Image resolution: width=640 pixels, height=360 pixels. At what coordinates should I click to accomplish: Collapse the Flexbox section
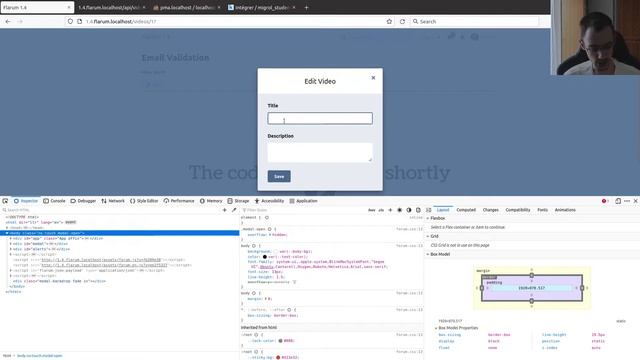pos(428,218)
